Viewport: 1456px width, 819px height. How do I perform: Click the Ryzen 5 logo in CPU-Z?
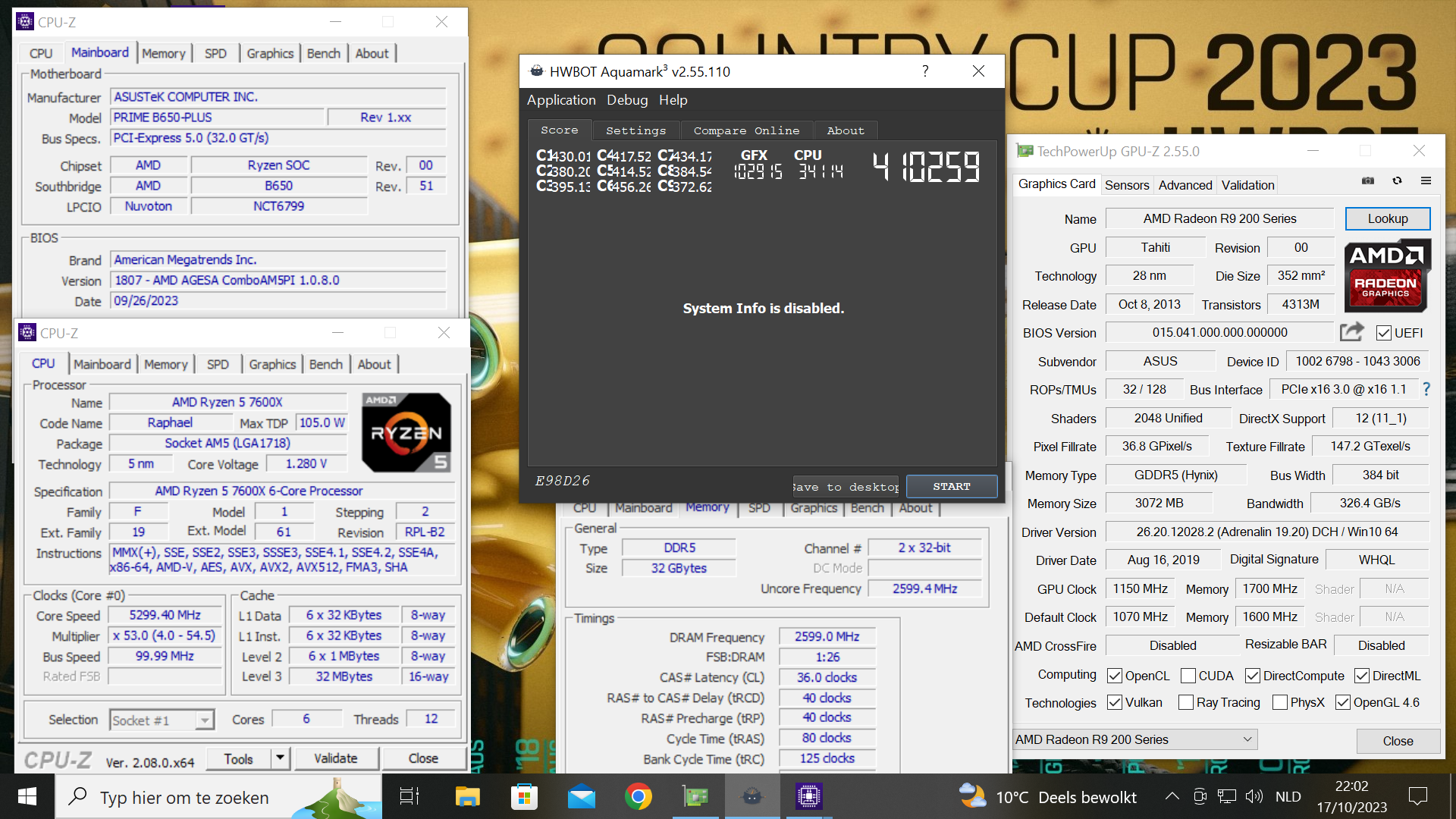click(x=406, y=432)
